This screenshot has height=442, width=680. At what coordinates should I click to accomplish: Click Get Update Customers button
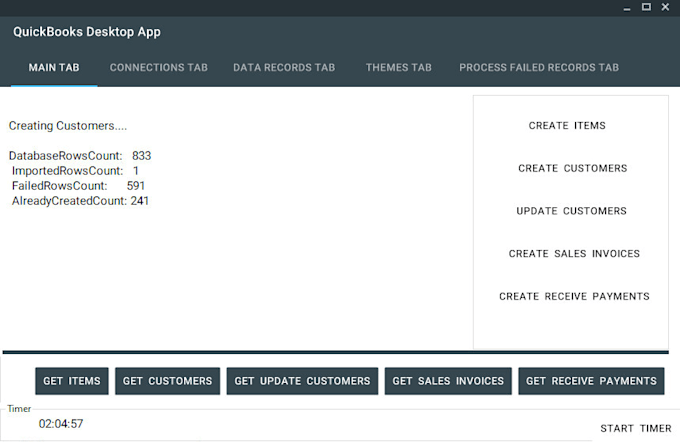click(302, 381)
